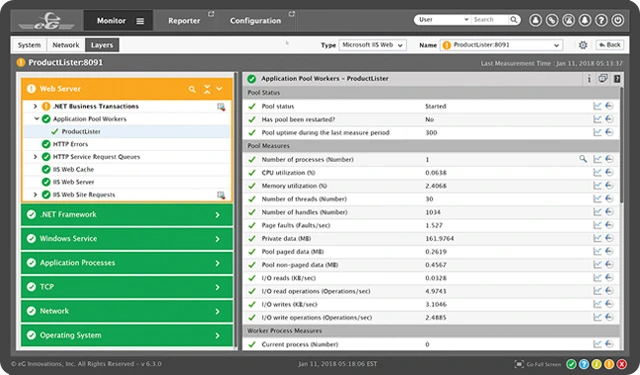
Task: Open the Name ProductLister:8091 dropdown
Action: (x=501, y=45)
